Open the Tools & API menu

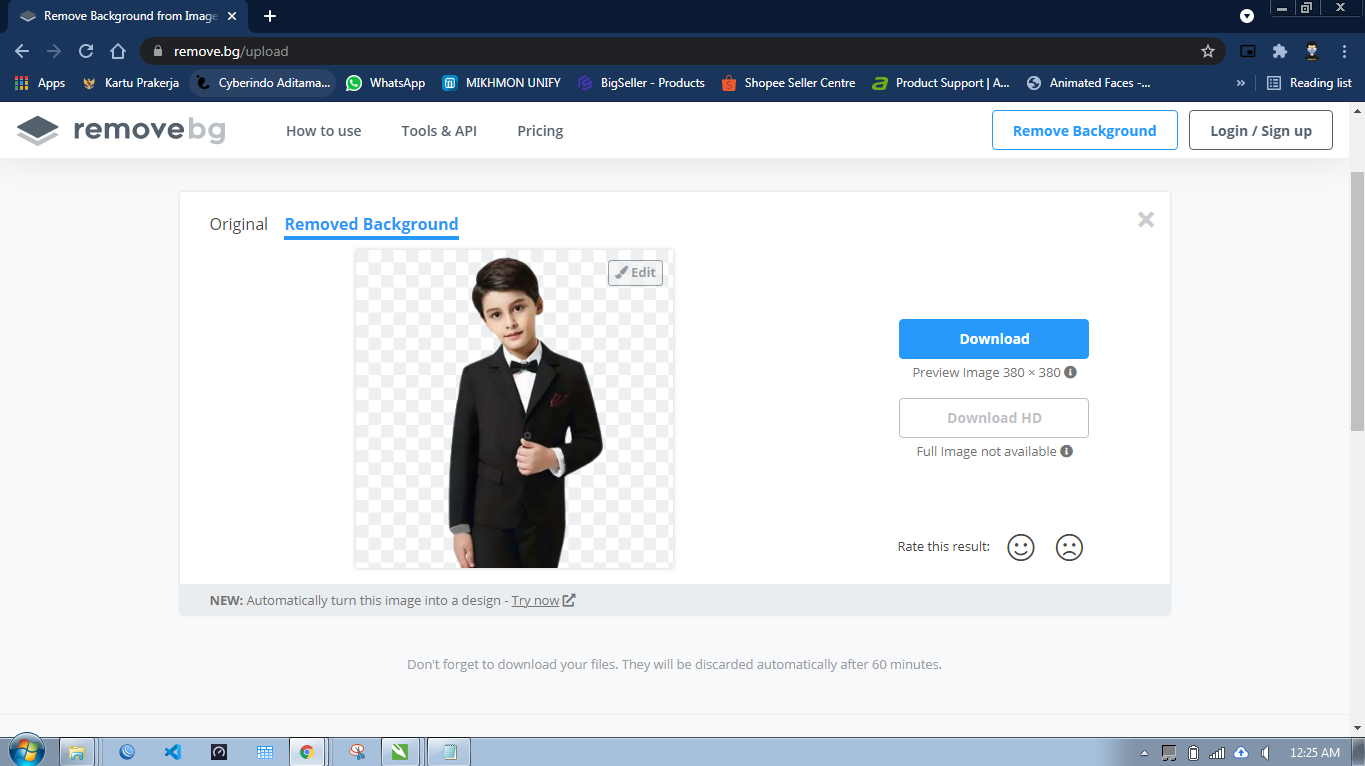click(x=438, y=130)
